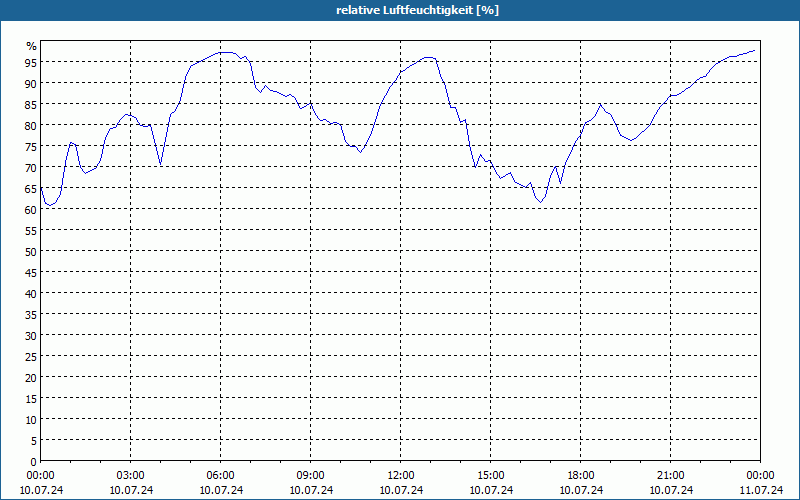Screen dimensions: 800x500
Task: Click the y-axis value '50'
Action: 31,252
